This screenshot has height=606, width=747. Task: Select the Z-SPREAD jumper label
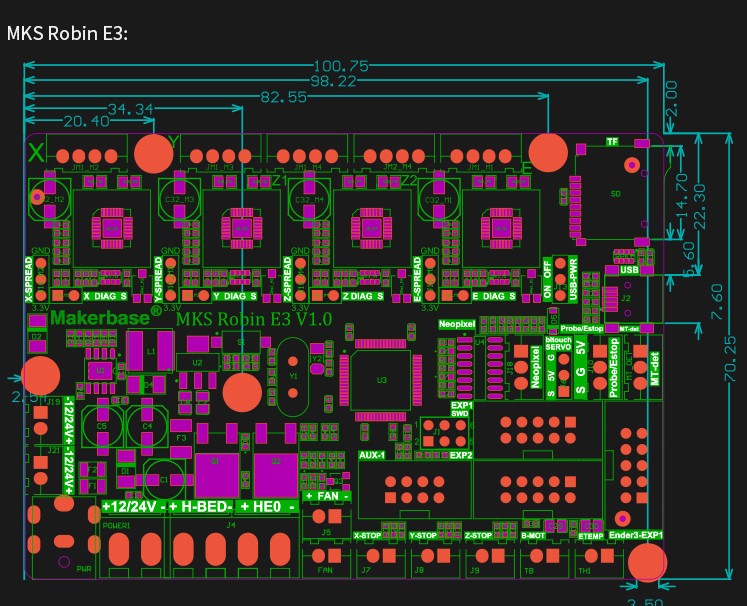(x=287, y=279)
